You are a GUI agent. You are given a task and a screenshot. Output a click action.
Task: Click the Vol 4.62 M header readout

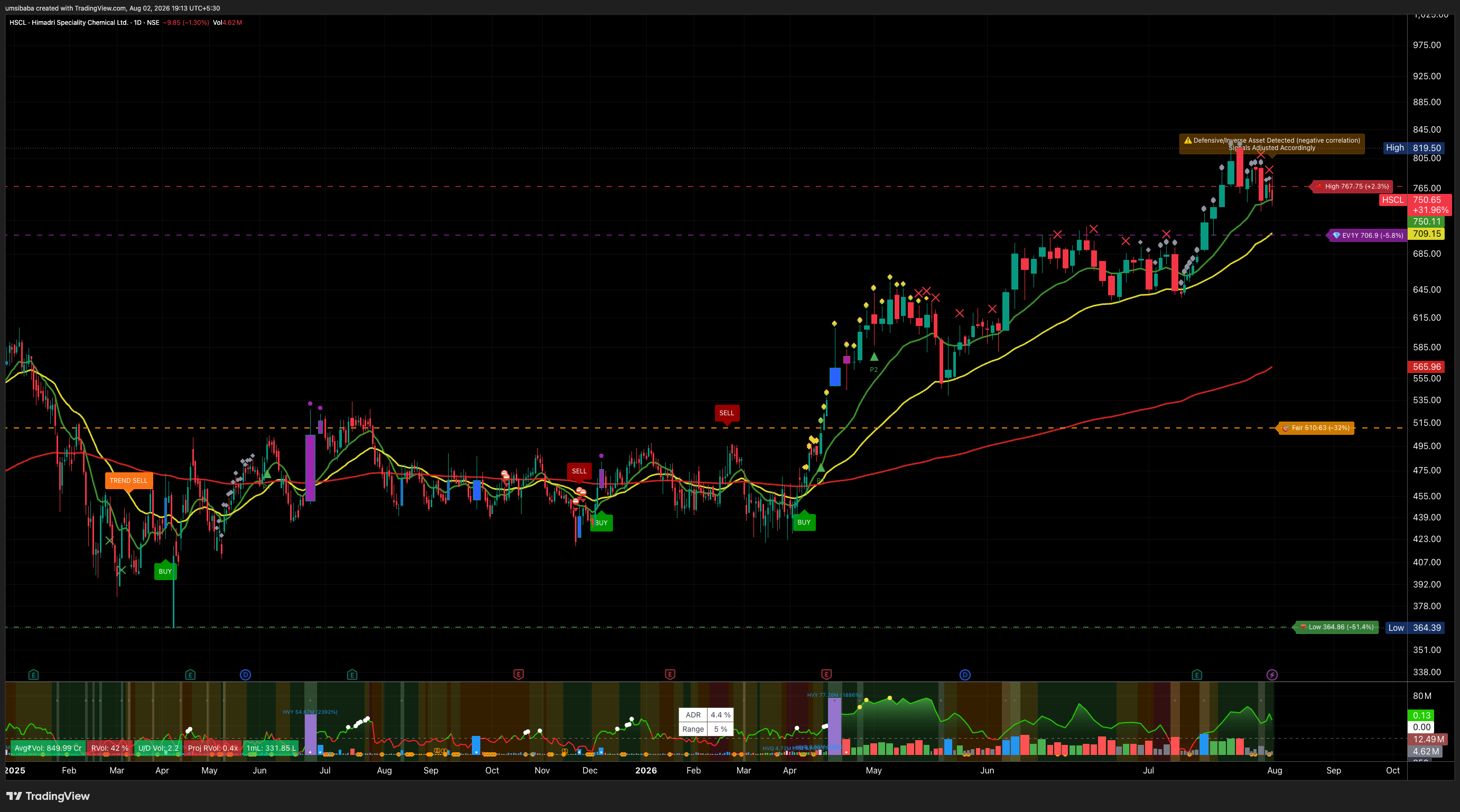(x=227, y=23)
